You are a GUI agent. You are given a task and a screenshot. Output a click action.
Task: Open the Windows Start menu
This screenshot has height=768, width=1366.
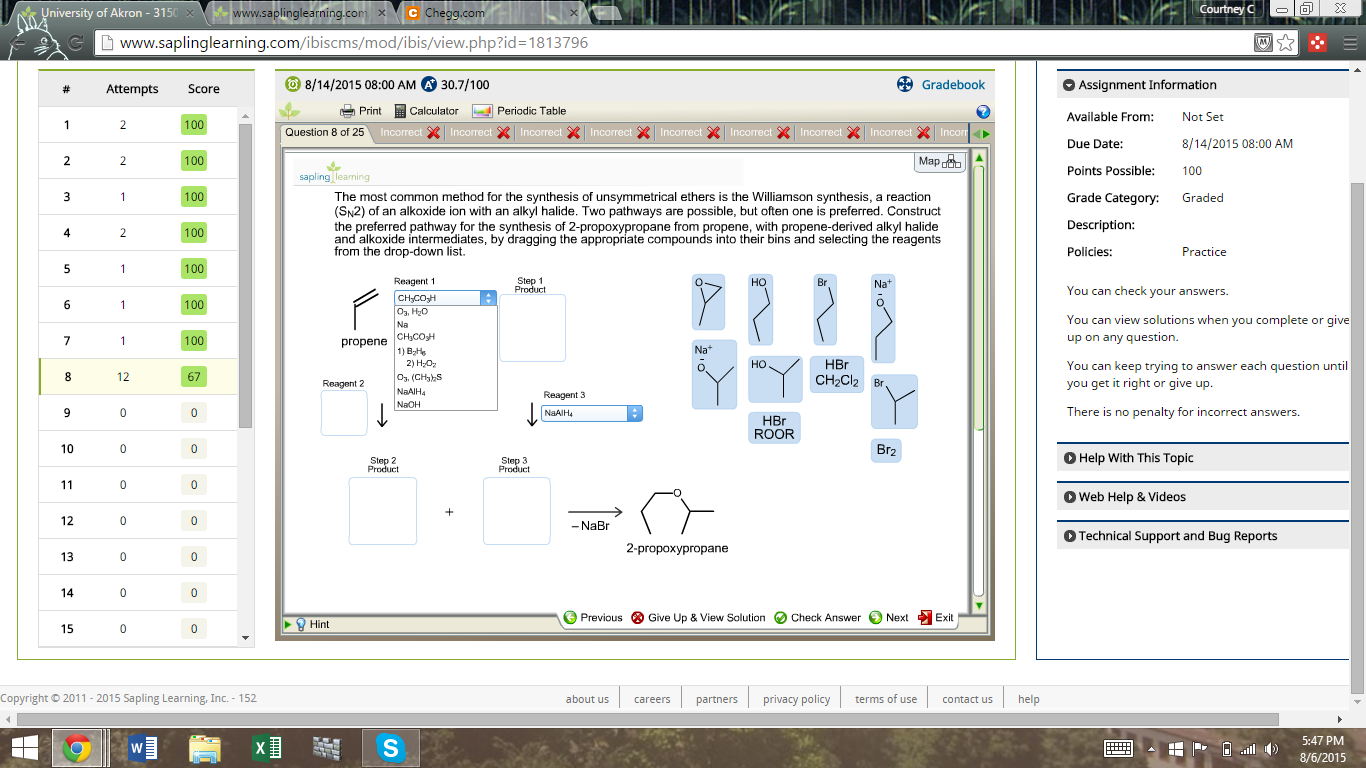coord(24,747)
